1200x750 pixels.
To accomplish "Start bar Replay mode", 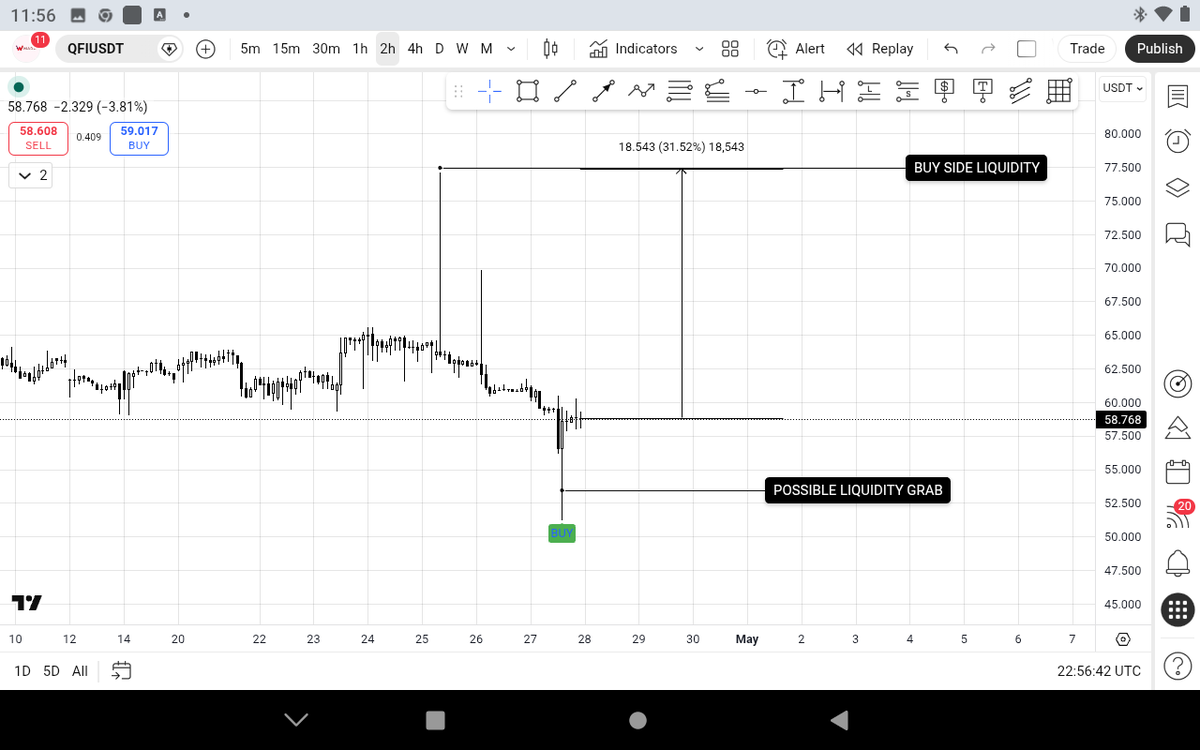I will pos(880,48).
